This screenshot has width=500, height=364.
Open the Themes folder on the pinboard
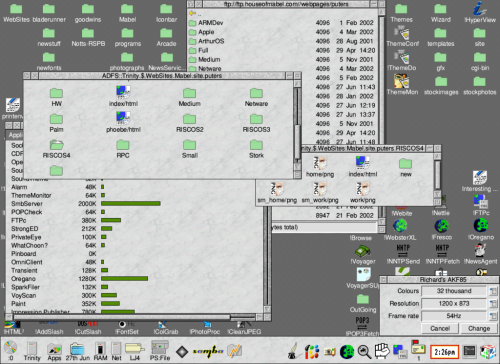(401, 13)
